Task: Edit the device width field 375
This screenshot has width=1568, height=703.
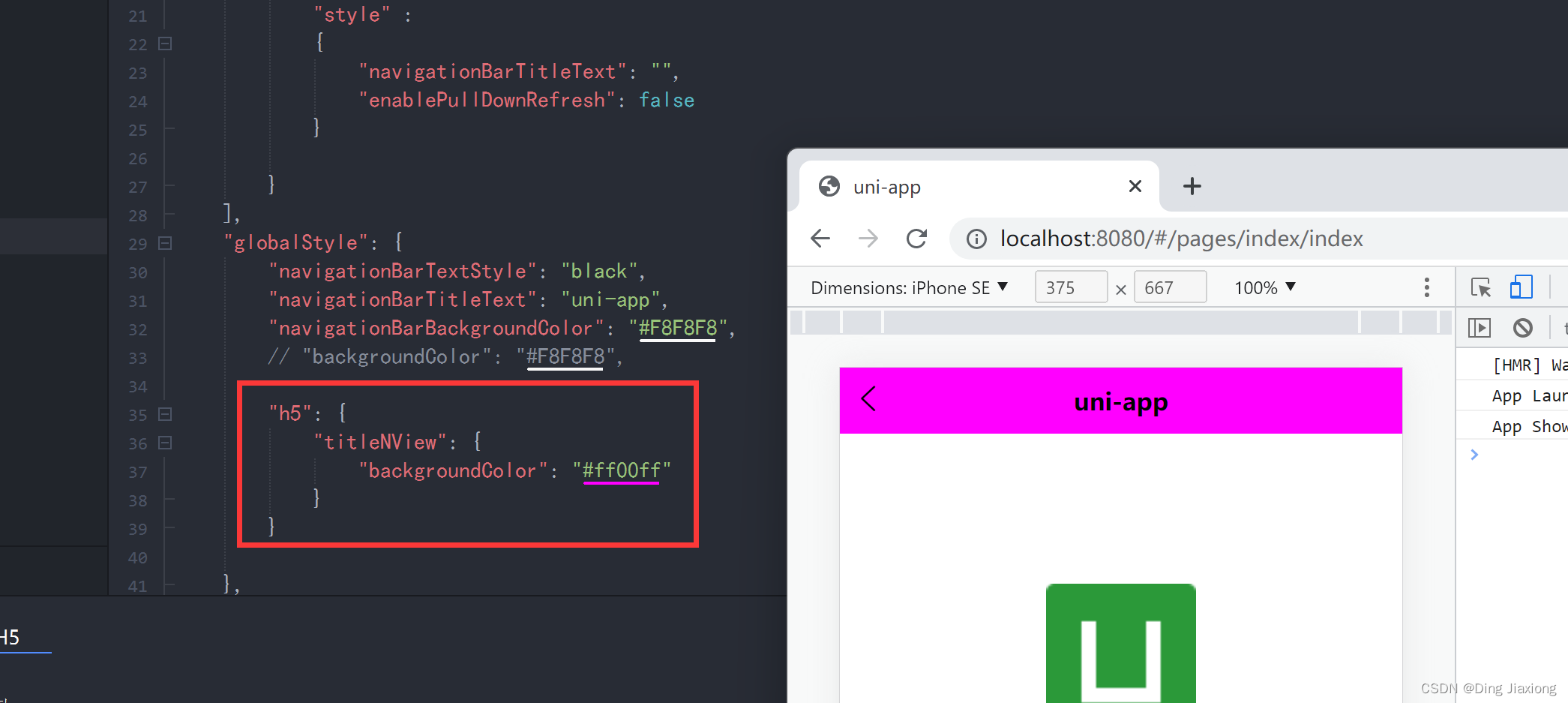Action: pyautogui.click(x=1071, y=287)
